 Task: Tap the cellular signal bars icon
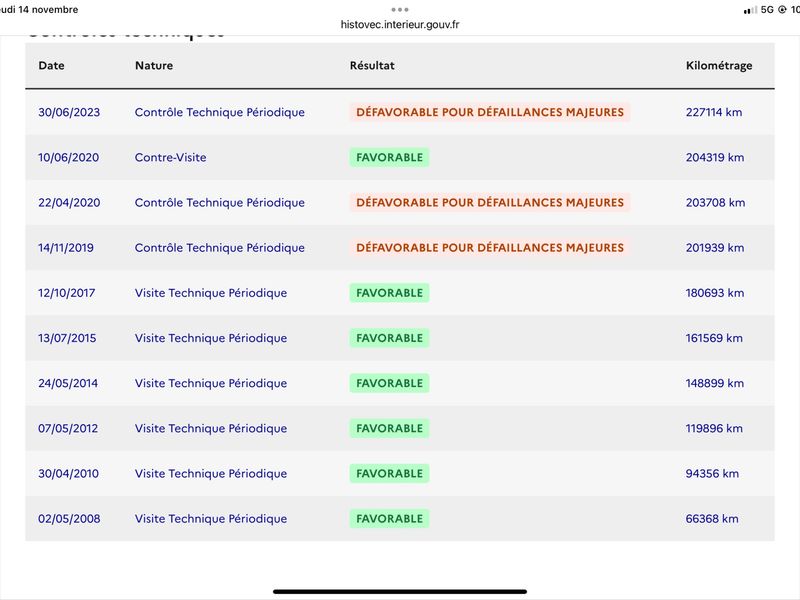pyautogui.click(x=751, y=10)
